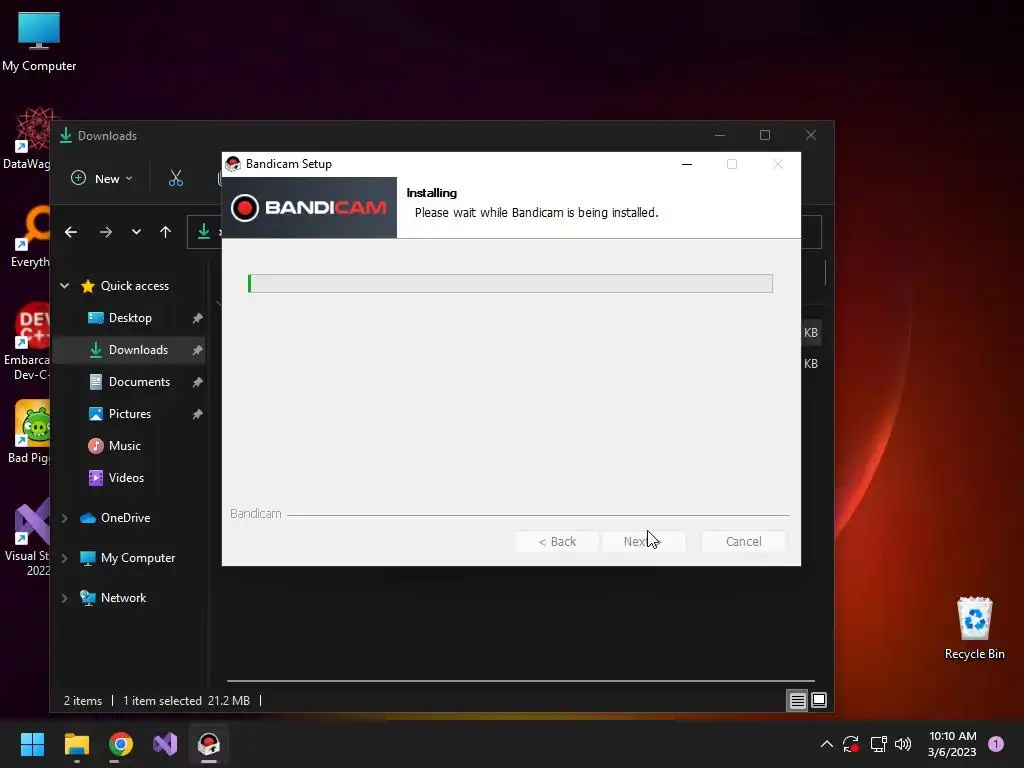Click the Cut scissors icon in File Explorer
1024x768 pixels.
(x=176, y=178)
